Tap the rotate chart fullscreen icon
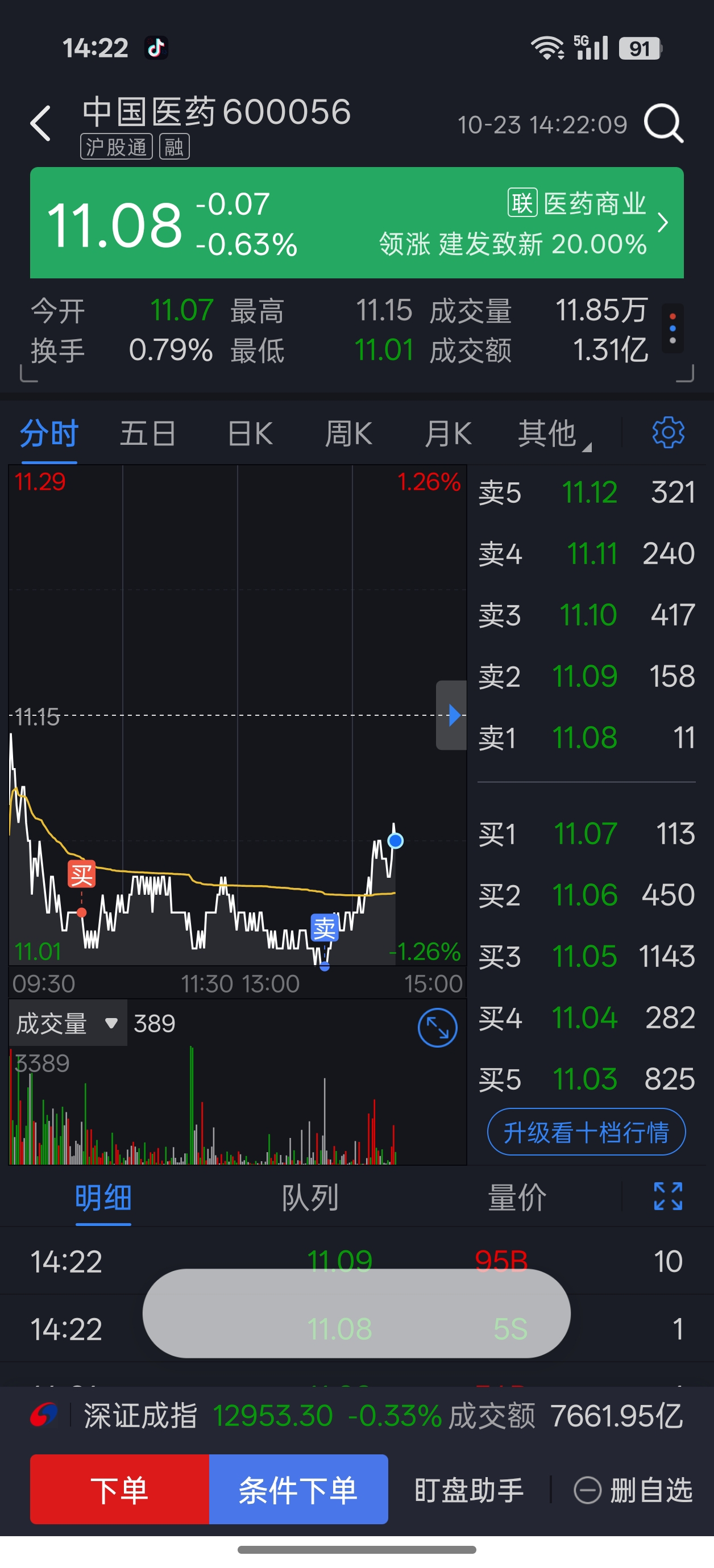 pyautogui.click(x=437, y=1028)
